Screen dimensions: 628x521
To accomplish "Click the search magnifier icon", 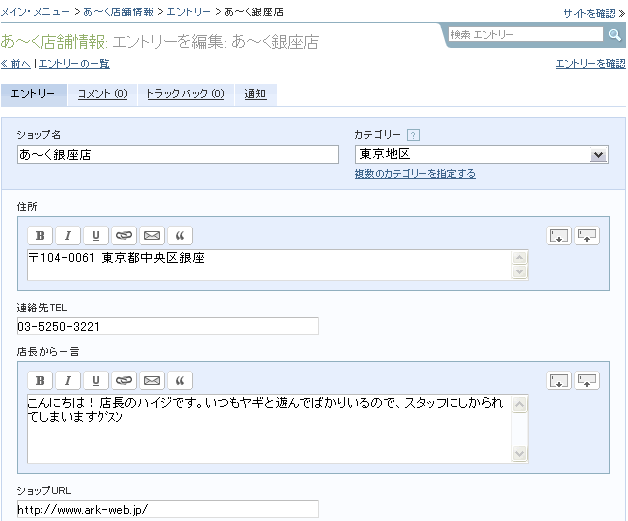I will [x=613, y=35].
